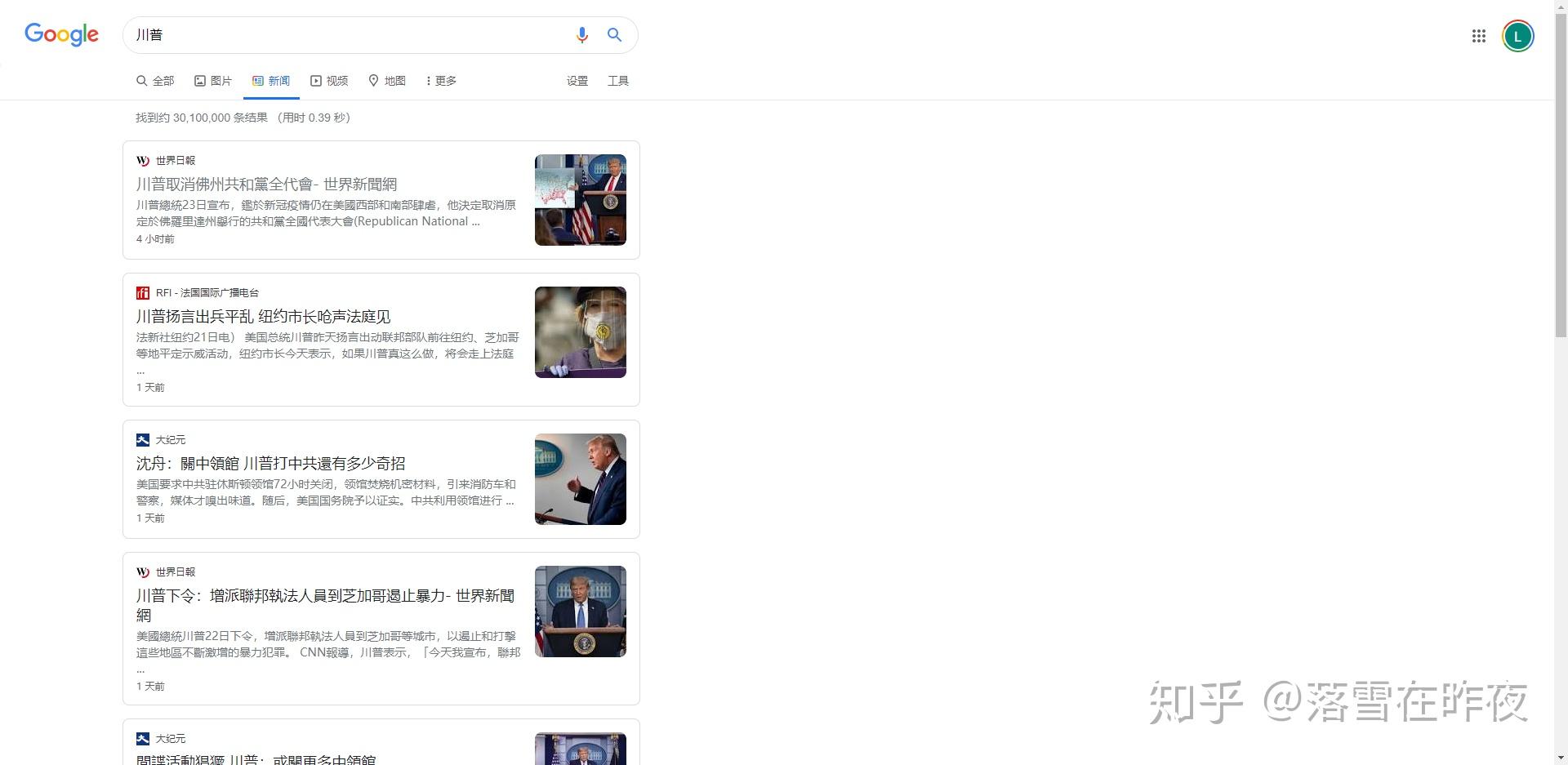Click podium thumbnail for 川普下令 article
The image size is (1568, 765).
[581, 612]
